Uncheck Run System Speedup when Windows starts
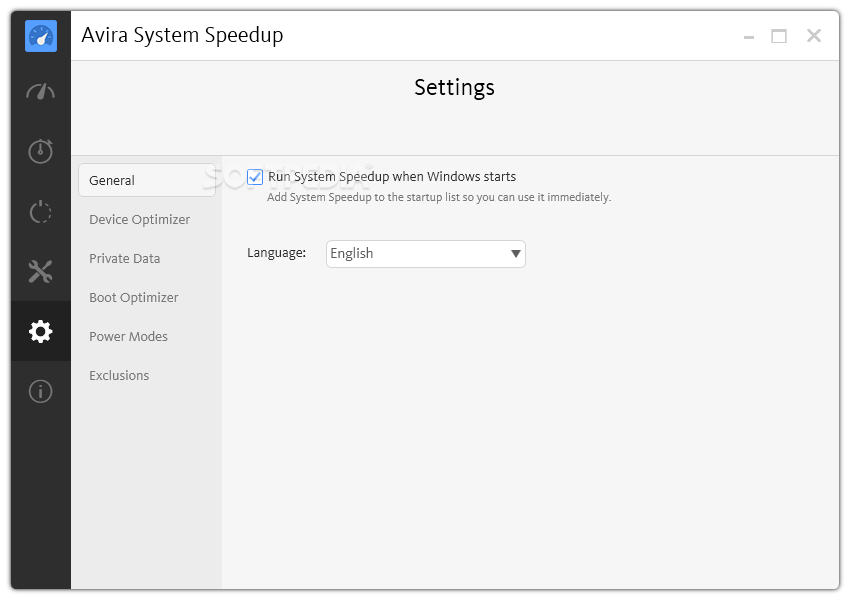 pos(255,177)
